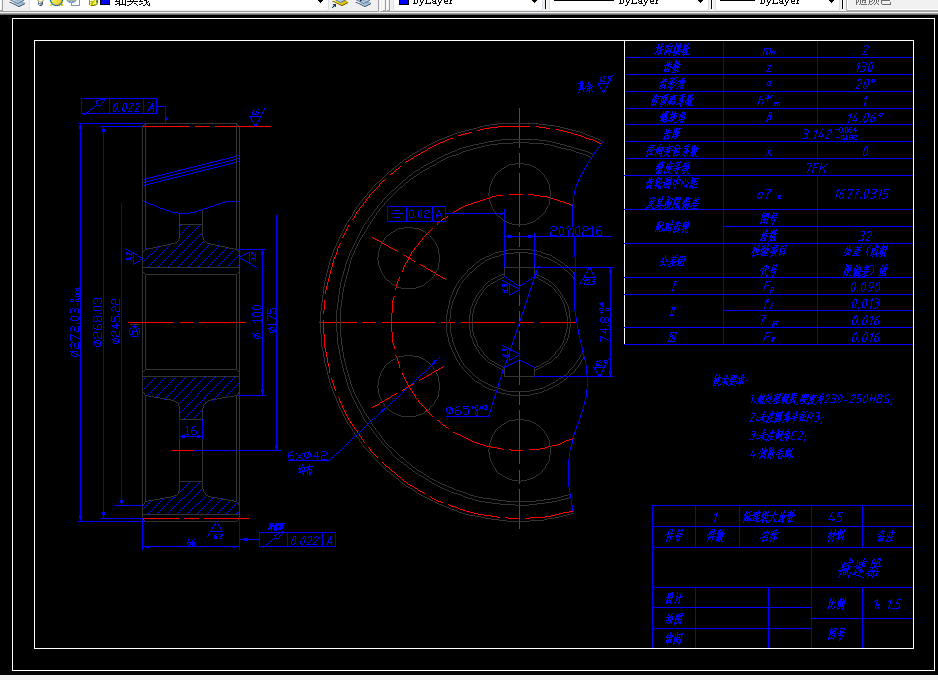
Task: Click the Make Object's Layer Current icon
Action: tap(340, 2)
